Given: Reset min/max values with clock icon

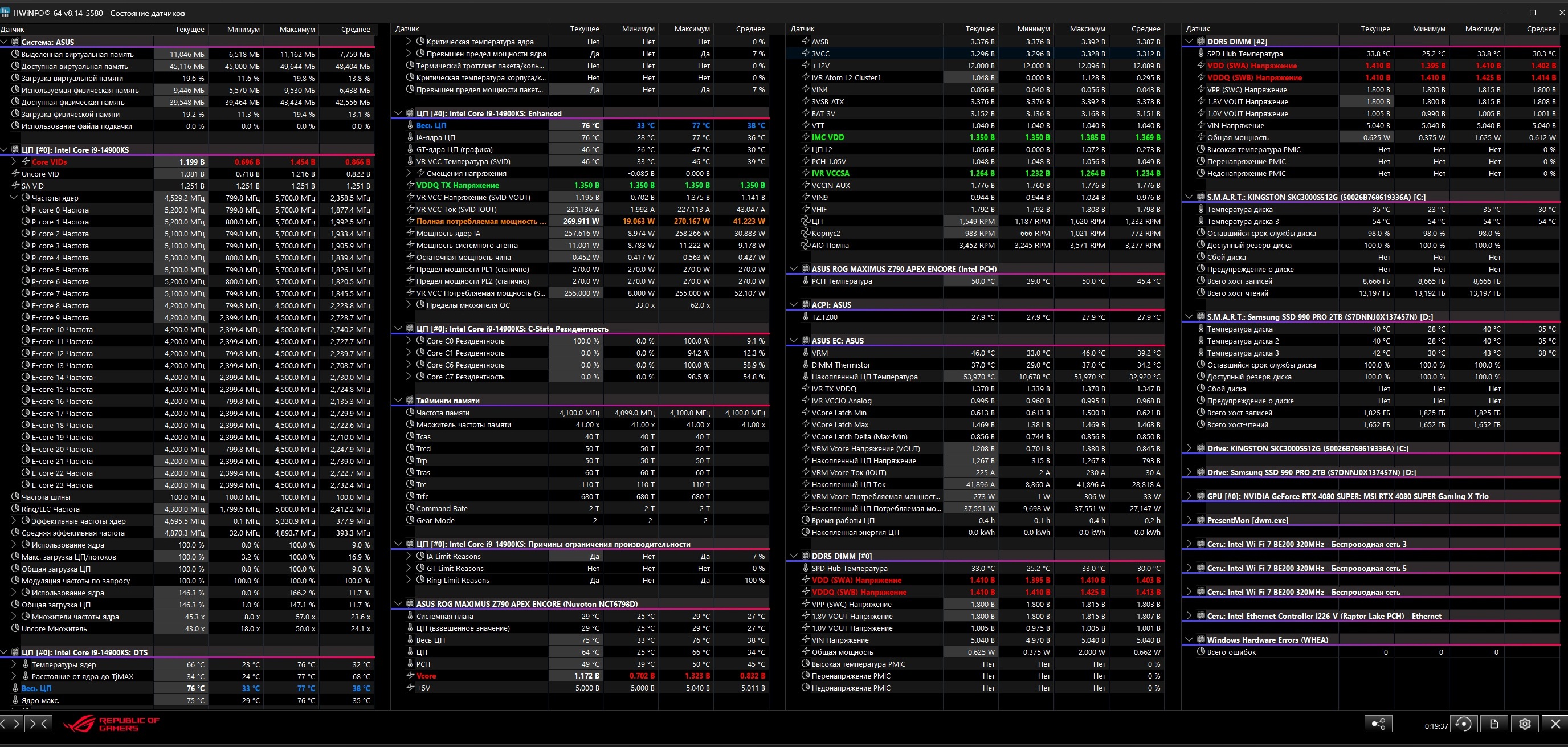Looking at the screenshot, I should [1463, 724].
